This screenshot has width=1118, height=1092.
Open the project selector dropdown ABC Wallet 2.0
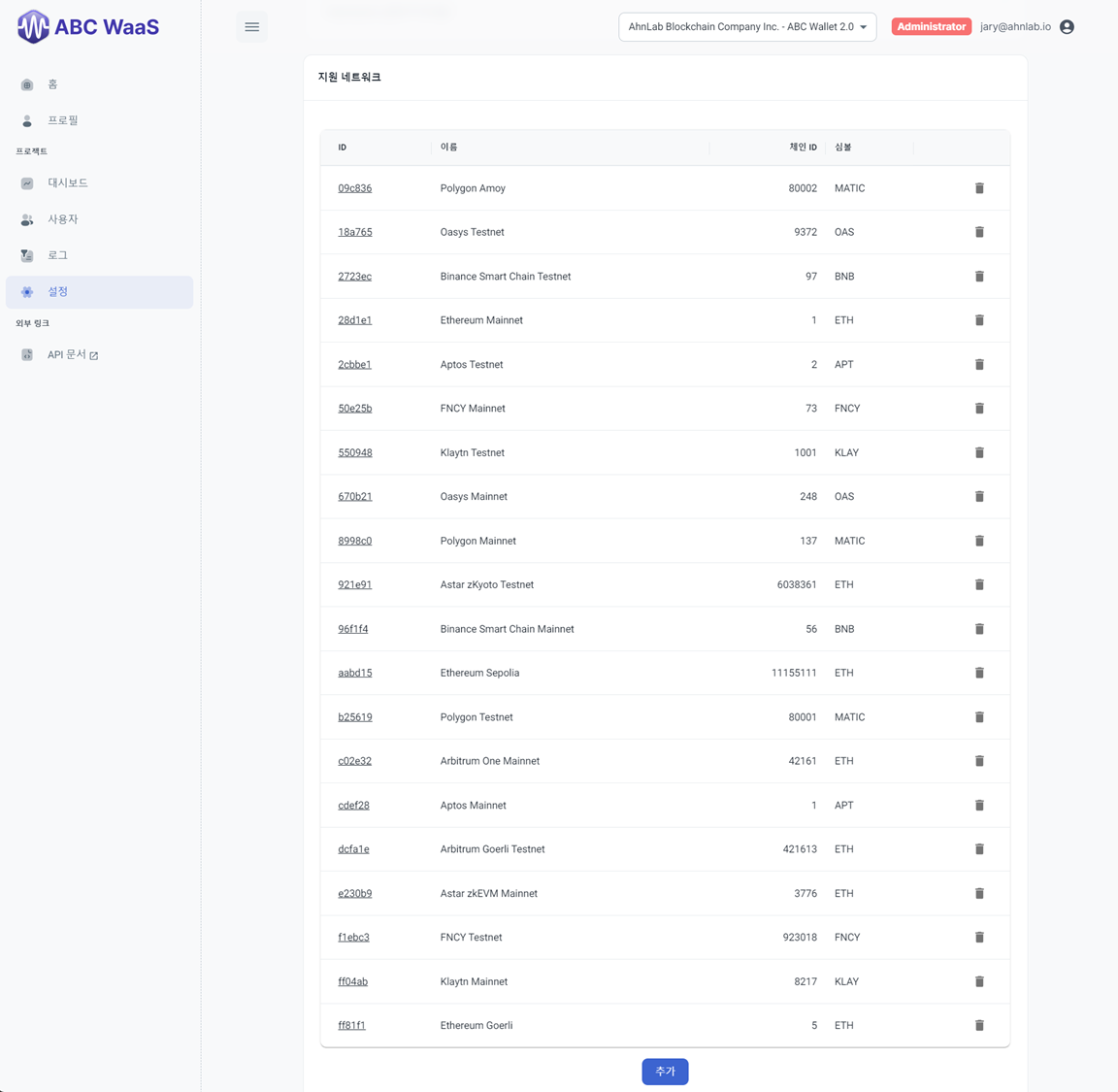747,27
